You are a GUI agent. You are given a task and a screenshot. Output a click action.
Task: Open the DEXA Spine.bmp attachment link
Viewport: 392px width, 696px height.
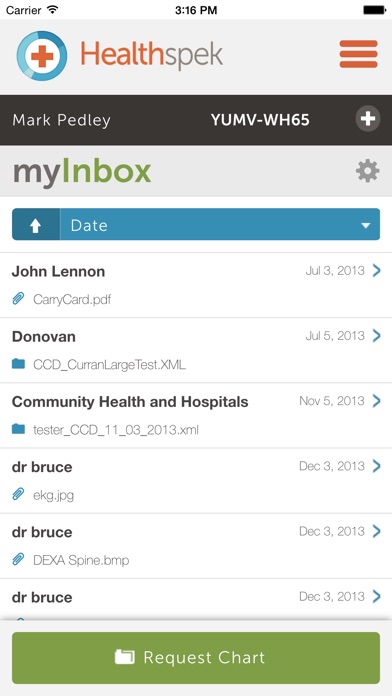click(81, 560)
